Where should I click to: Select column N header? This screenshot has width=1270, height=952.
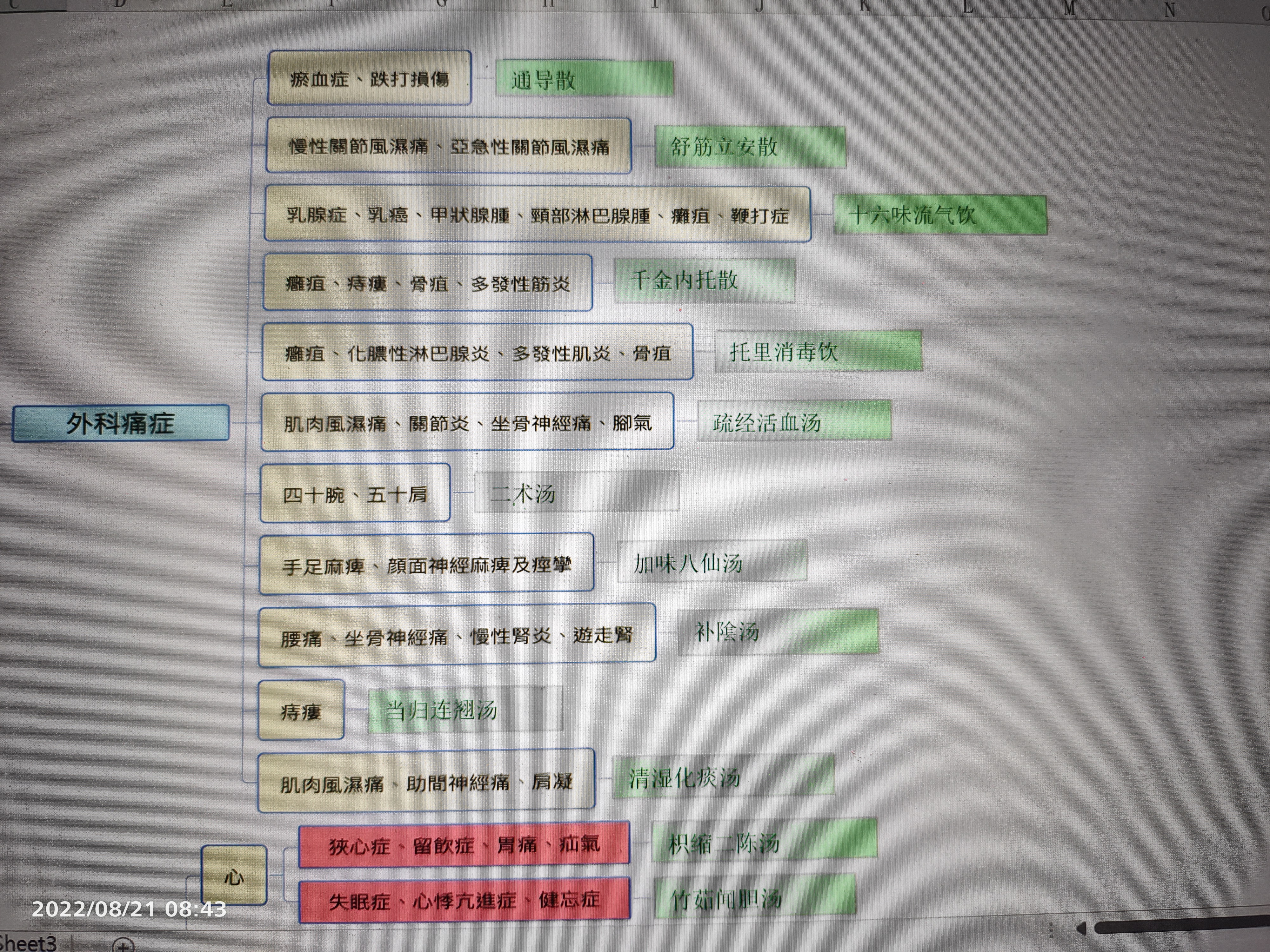click(x=1170, y=10)
